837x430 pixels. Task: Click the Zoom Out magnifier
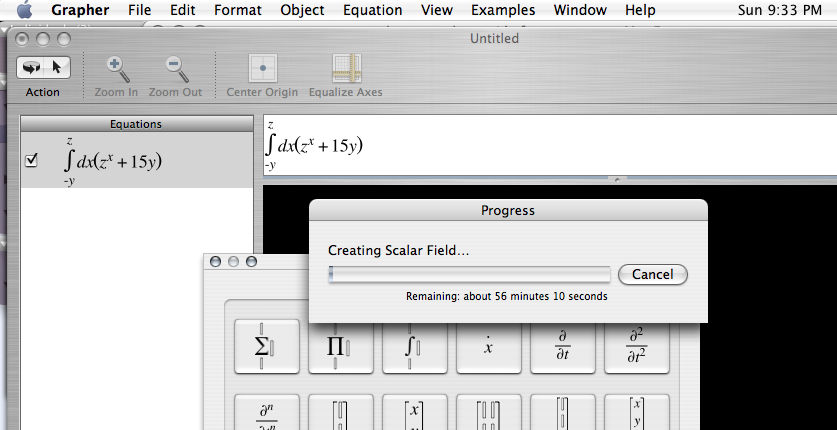(x=176, y=69)
